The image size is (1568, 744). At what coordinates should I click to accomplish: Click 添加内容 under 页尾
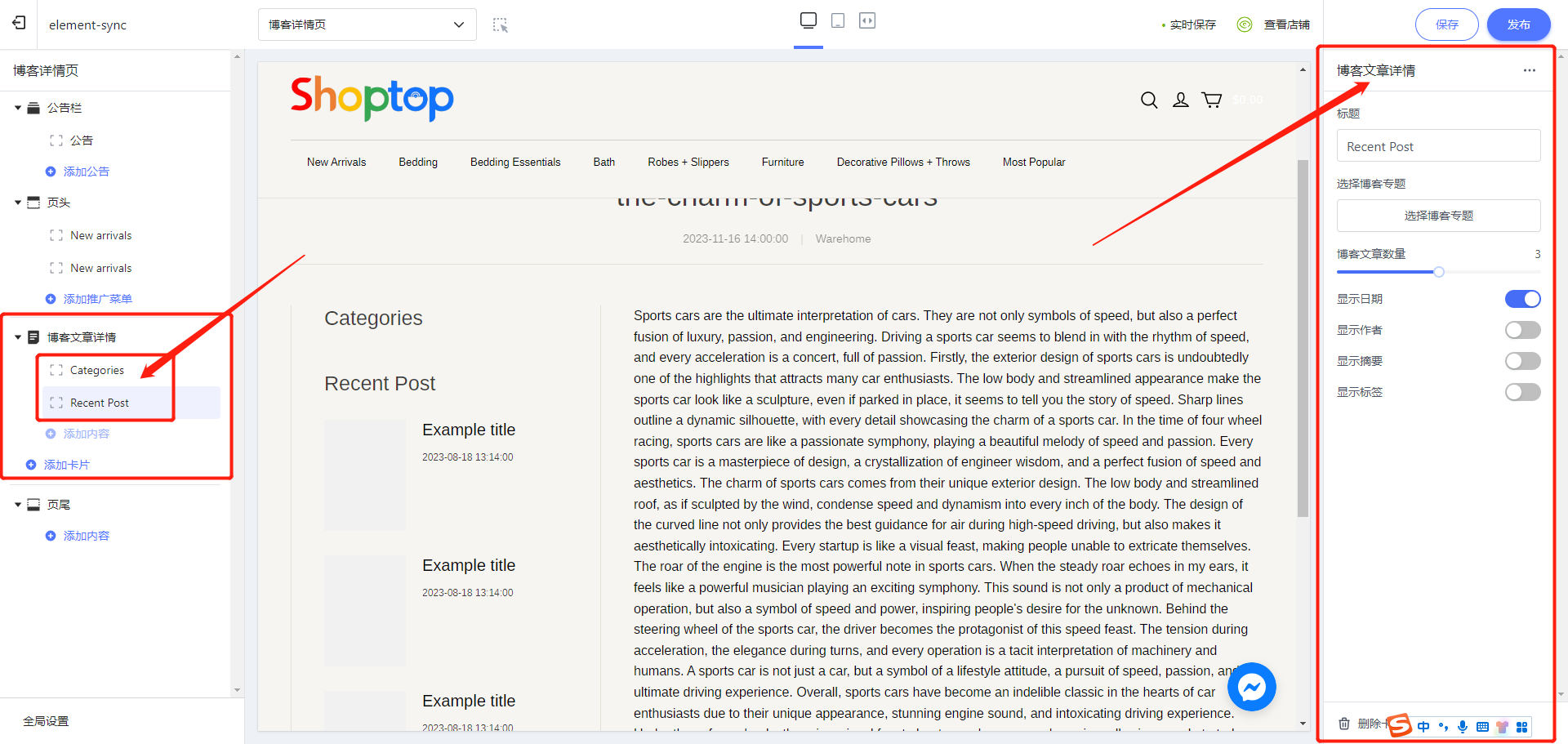[x=87, y=536]
